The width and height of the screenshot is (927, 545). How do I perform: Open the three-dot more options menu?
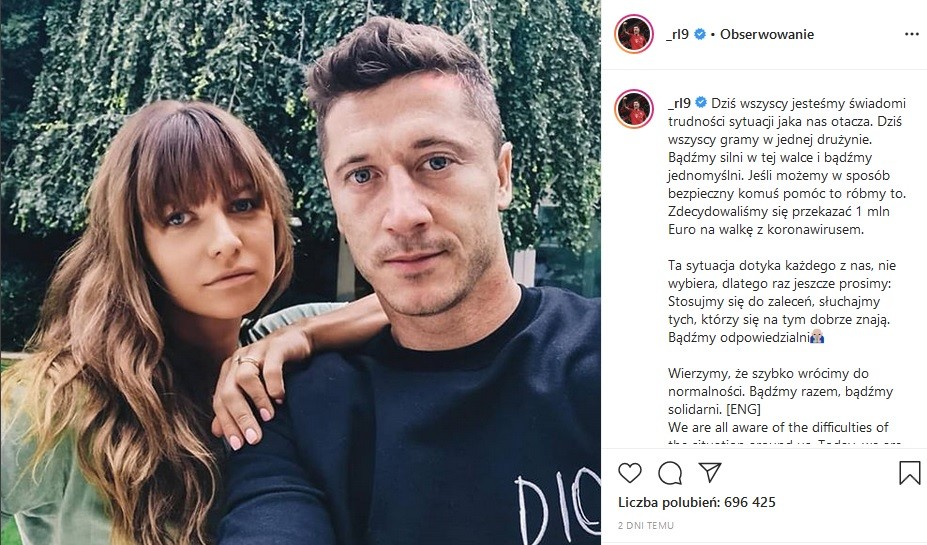[x=912, y=34]
